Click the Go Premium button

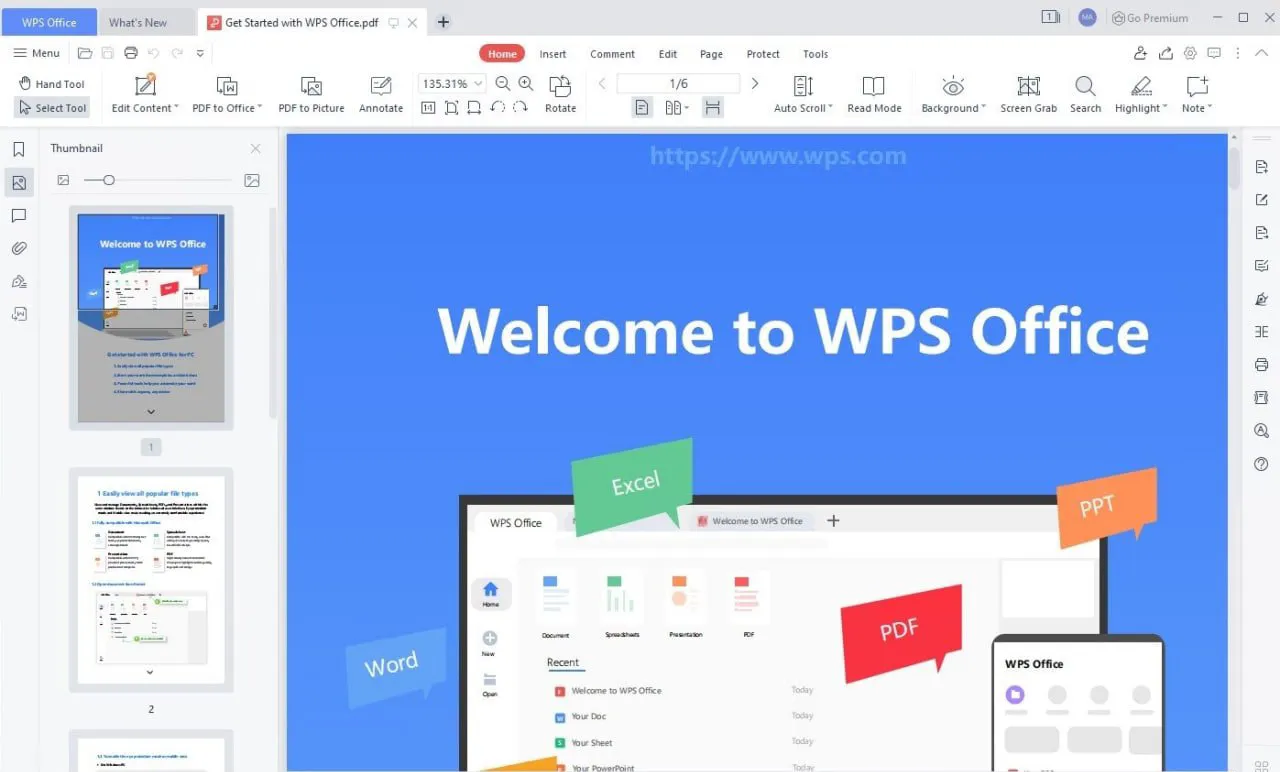[1150, 17]
